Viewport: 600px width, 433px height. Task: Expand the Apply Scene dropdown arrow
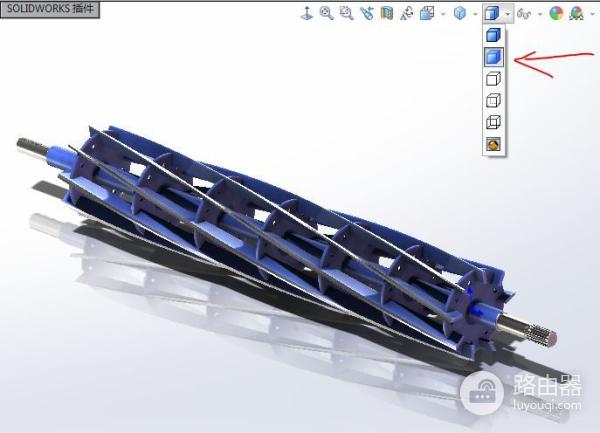pos(591,13)
